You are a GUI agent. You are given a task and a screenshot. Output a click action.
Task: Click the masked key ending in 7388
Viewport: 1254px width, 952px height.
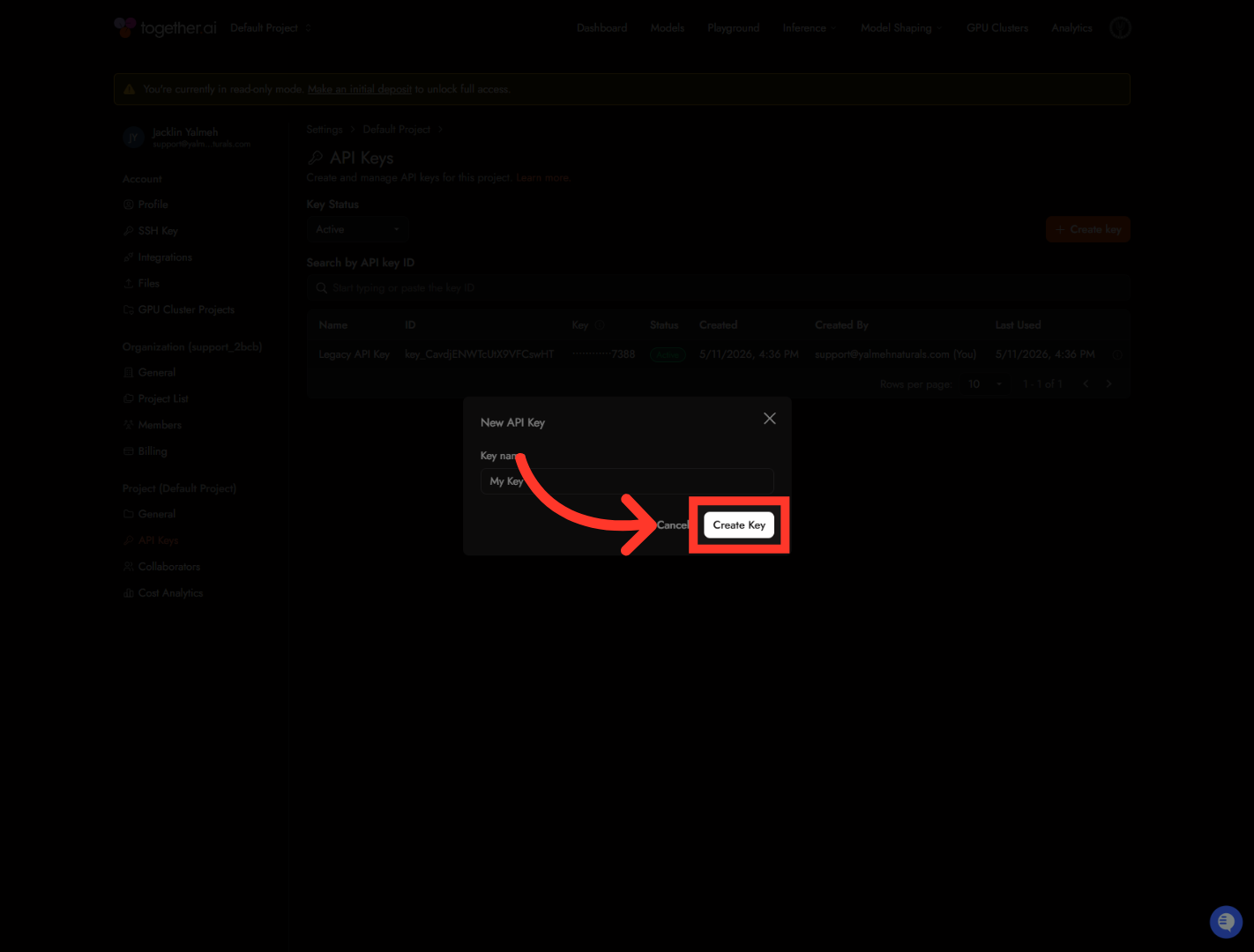[x=603, y=354]
